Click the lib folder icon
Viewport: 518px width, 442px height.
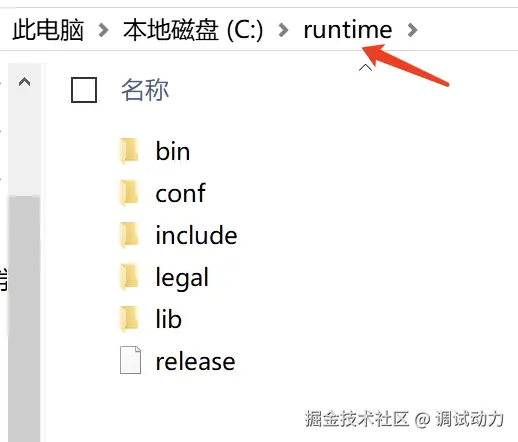pyautogui.click(x=129, y=319)
